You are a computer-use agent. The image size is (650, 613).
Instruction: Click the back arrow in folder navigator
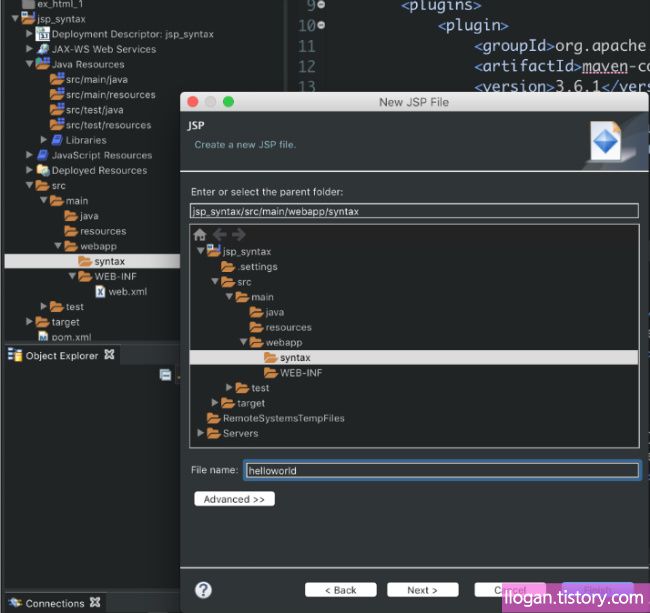click(x=219, y=235)
